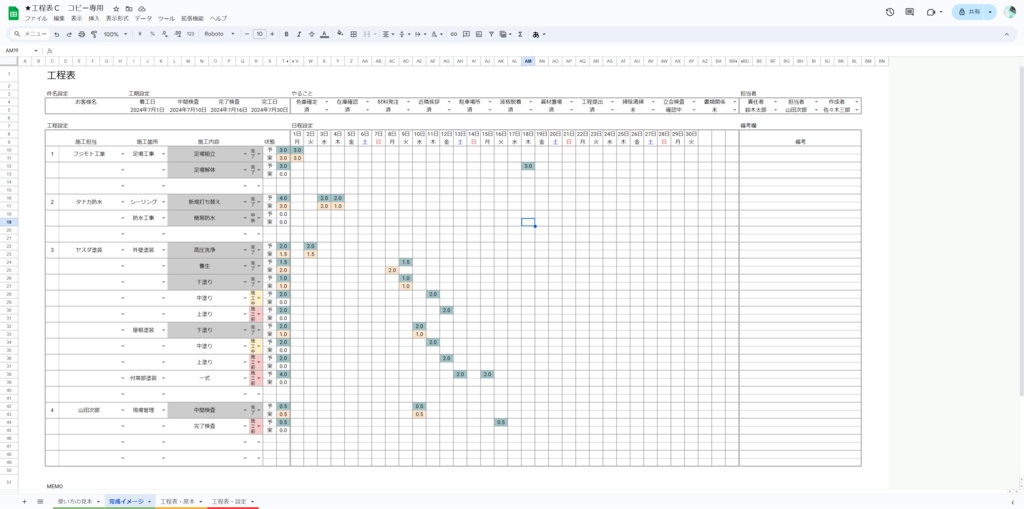
Task: Click the move to folder icon
Action: click(x=129, y=8)
